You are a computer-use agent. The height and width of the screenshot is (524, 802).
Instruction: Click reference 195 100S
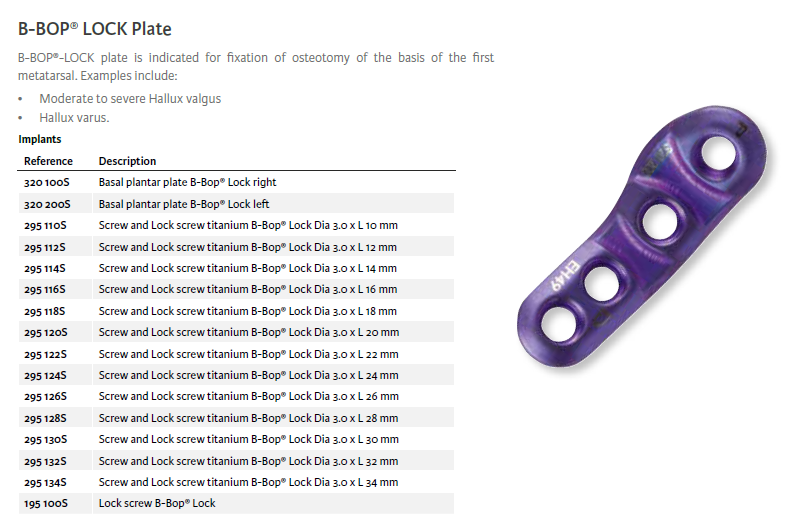(45, 503)
